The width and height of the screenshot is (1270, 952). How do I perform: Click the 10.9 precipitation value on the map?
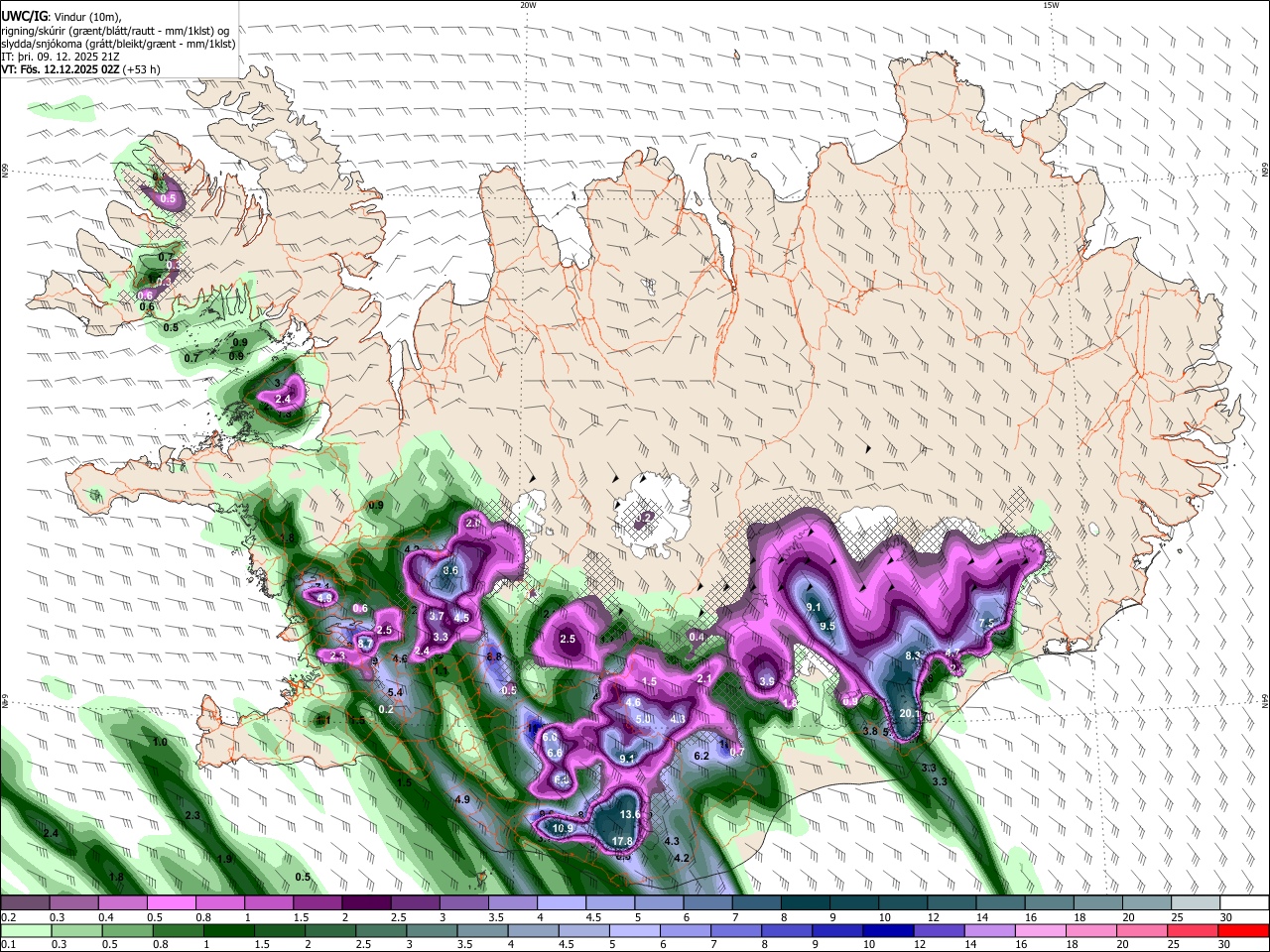point(563,829)
